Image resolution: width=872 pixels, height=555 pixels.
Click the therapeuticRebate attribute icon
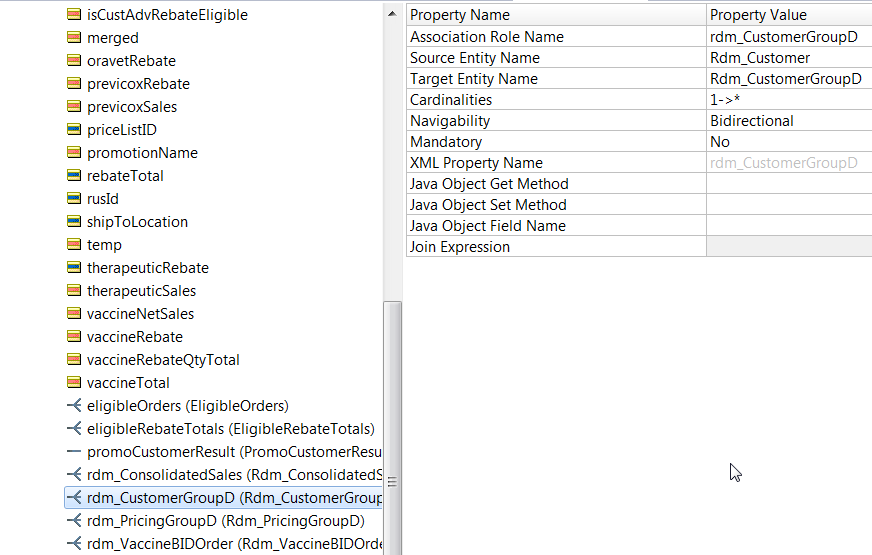73,267
